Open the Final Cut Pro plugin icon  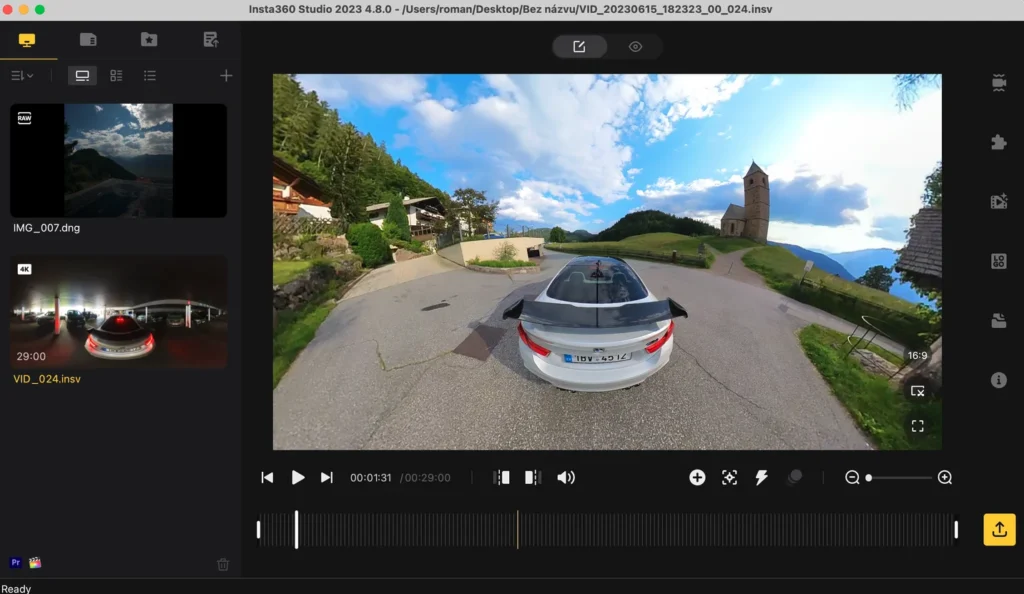(x=35, y=563)
